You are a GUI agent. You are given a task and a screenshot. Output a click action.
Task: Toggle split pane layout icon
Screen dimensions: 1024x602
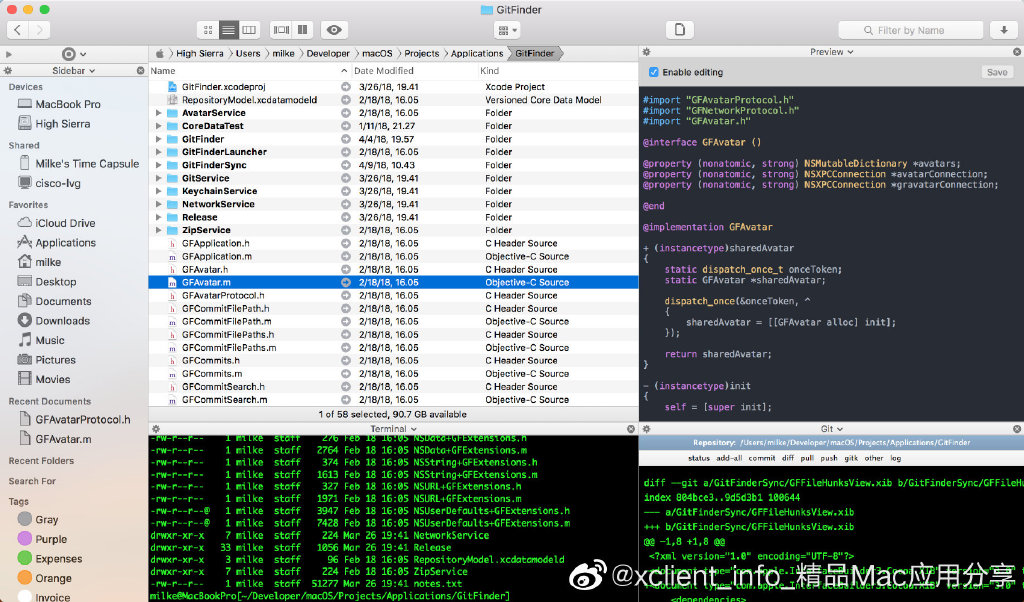coord(302,30)
